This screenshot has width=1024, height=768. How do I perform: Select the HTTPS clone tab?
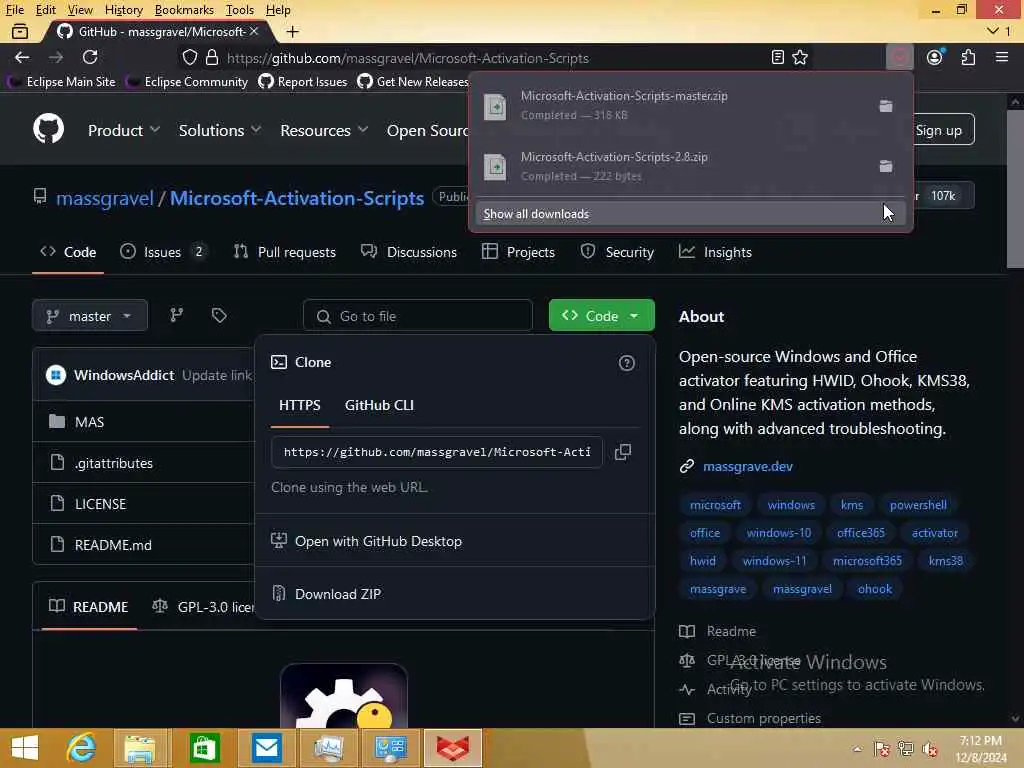[x=300, y=405]
